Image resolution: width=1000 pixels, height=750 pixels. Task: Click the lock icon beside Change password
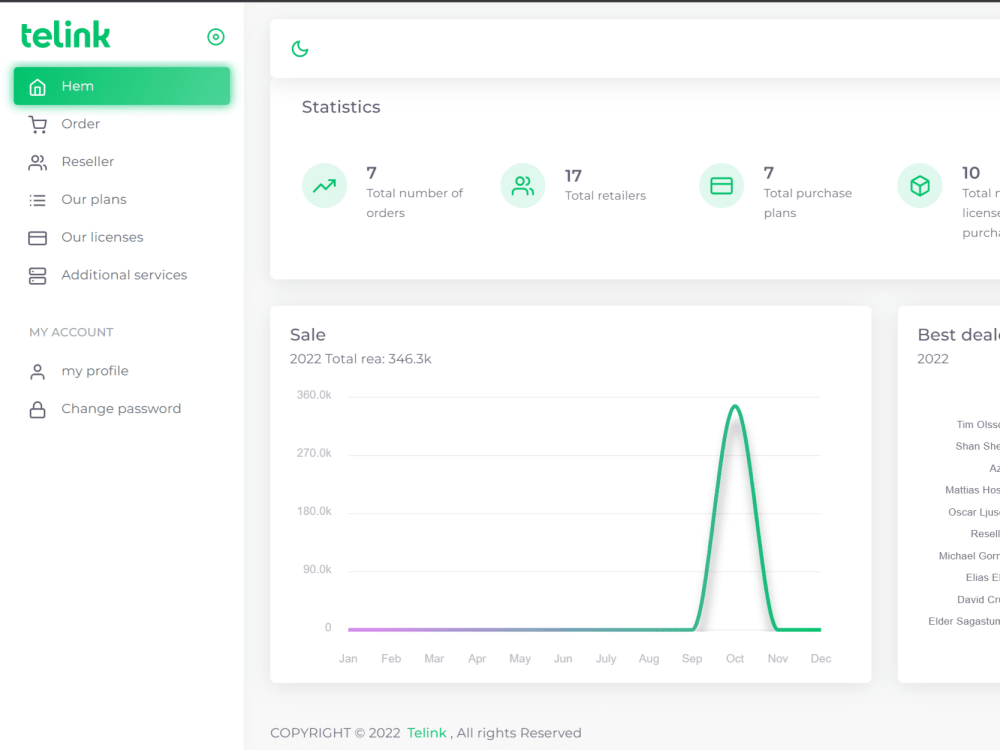(38, 409)
